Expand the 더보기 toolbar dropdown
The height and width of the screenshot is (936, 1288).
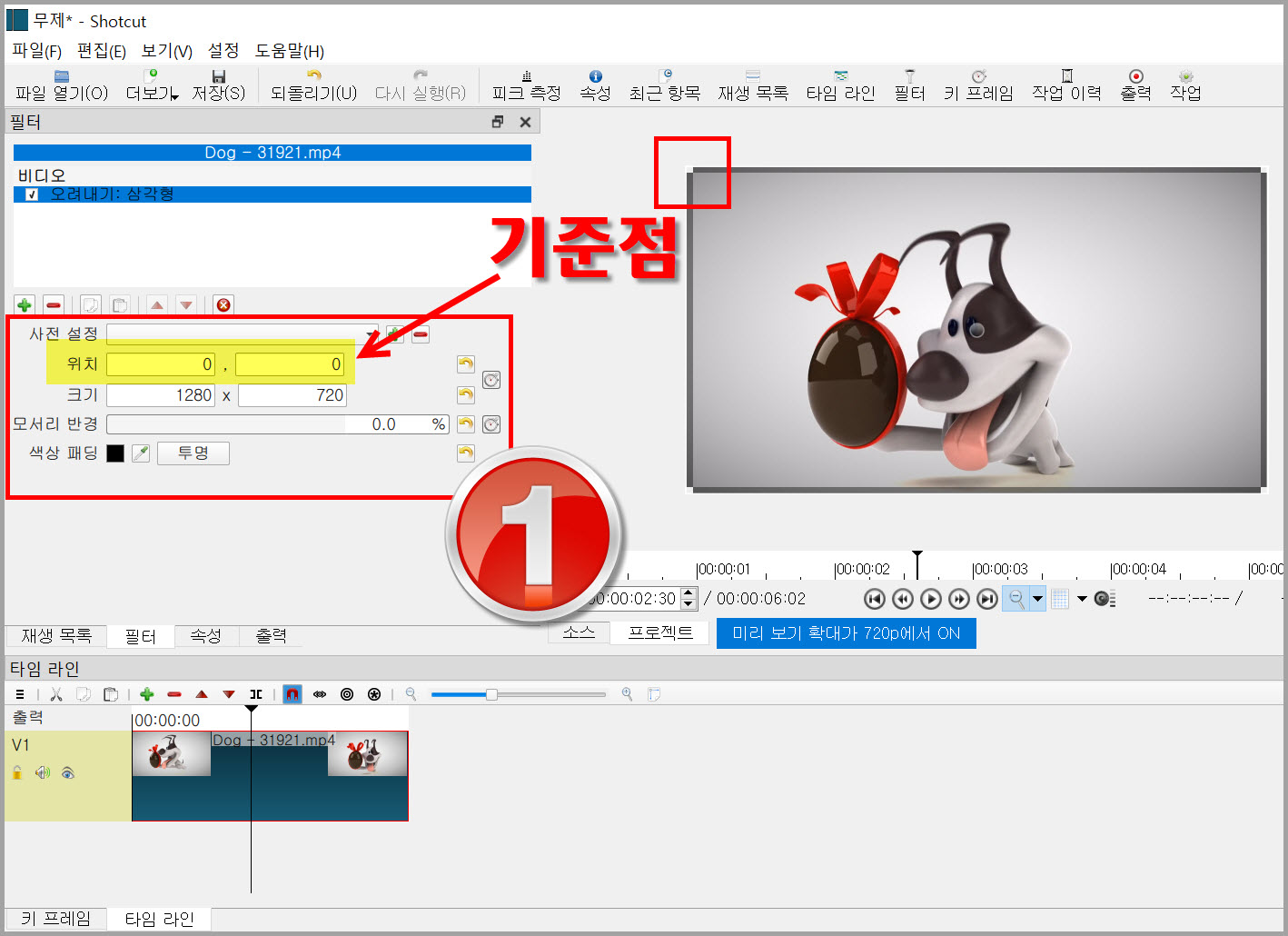[174, 96]
